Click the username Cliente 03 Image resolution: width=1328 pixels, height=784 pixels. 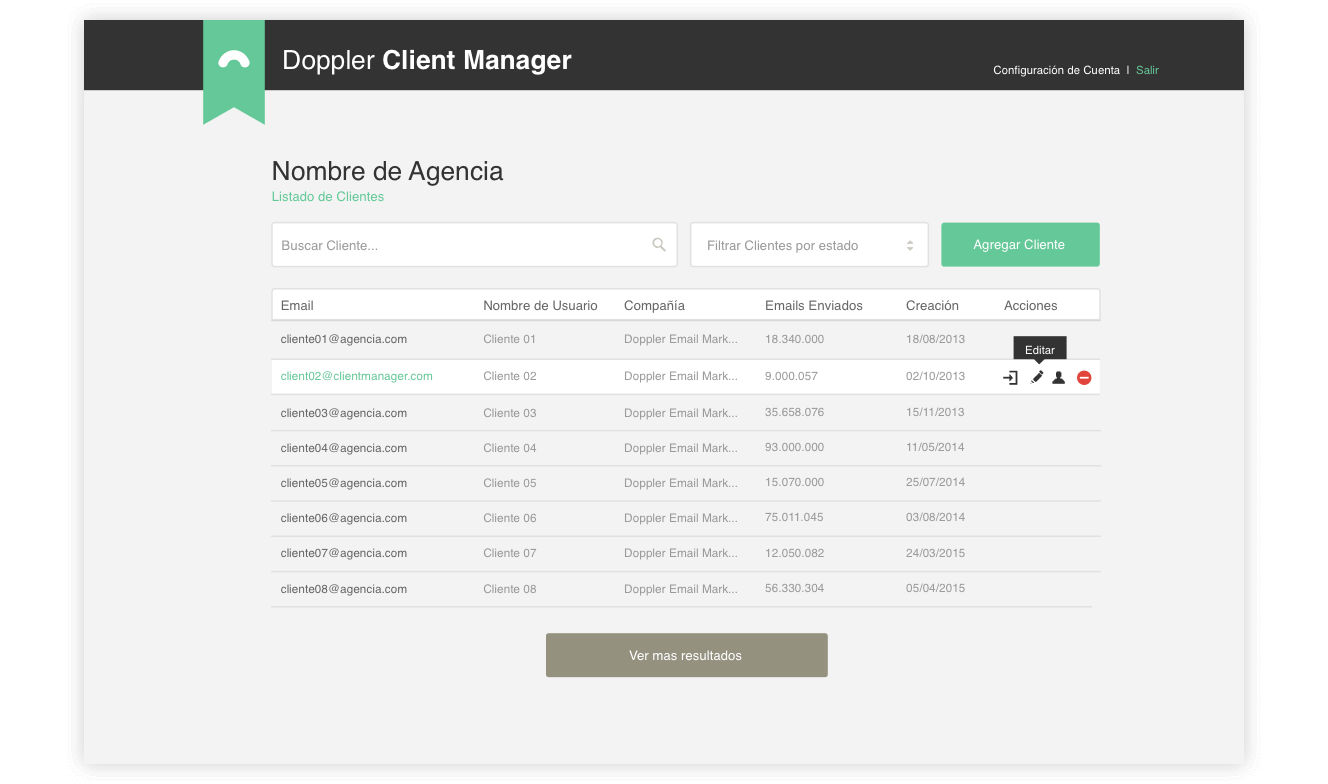pyautogui.click(x=510, y=413)
